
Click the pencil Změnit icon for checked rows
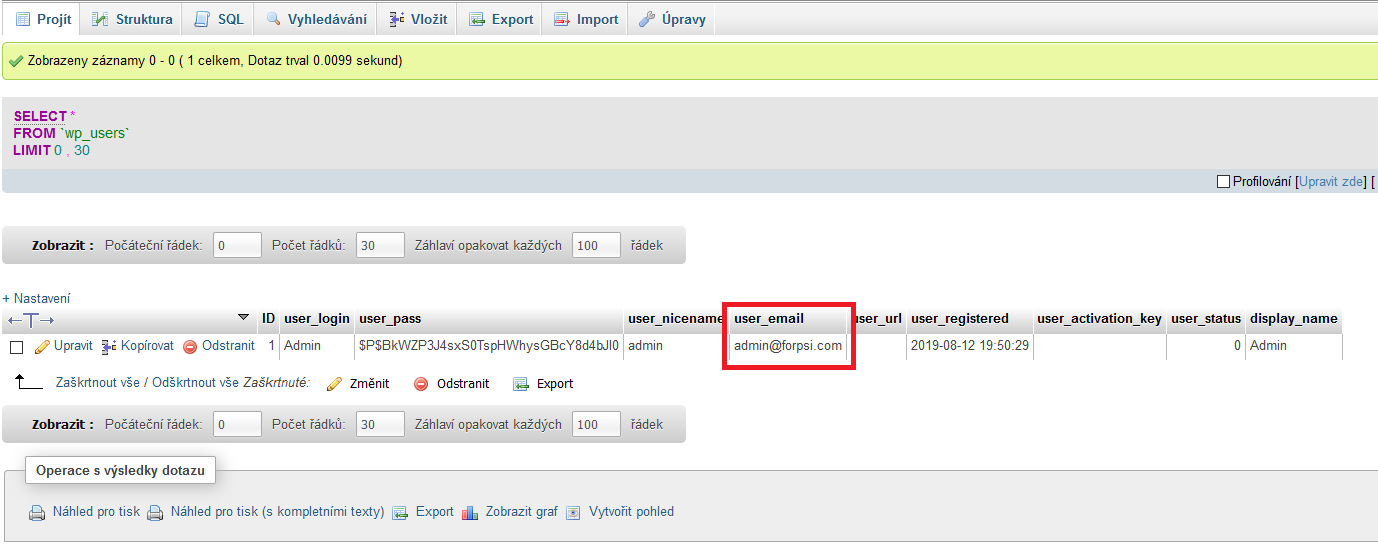click(335, 384)
